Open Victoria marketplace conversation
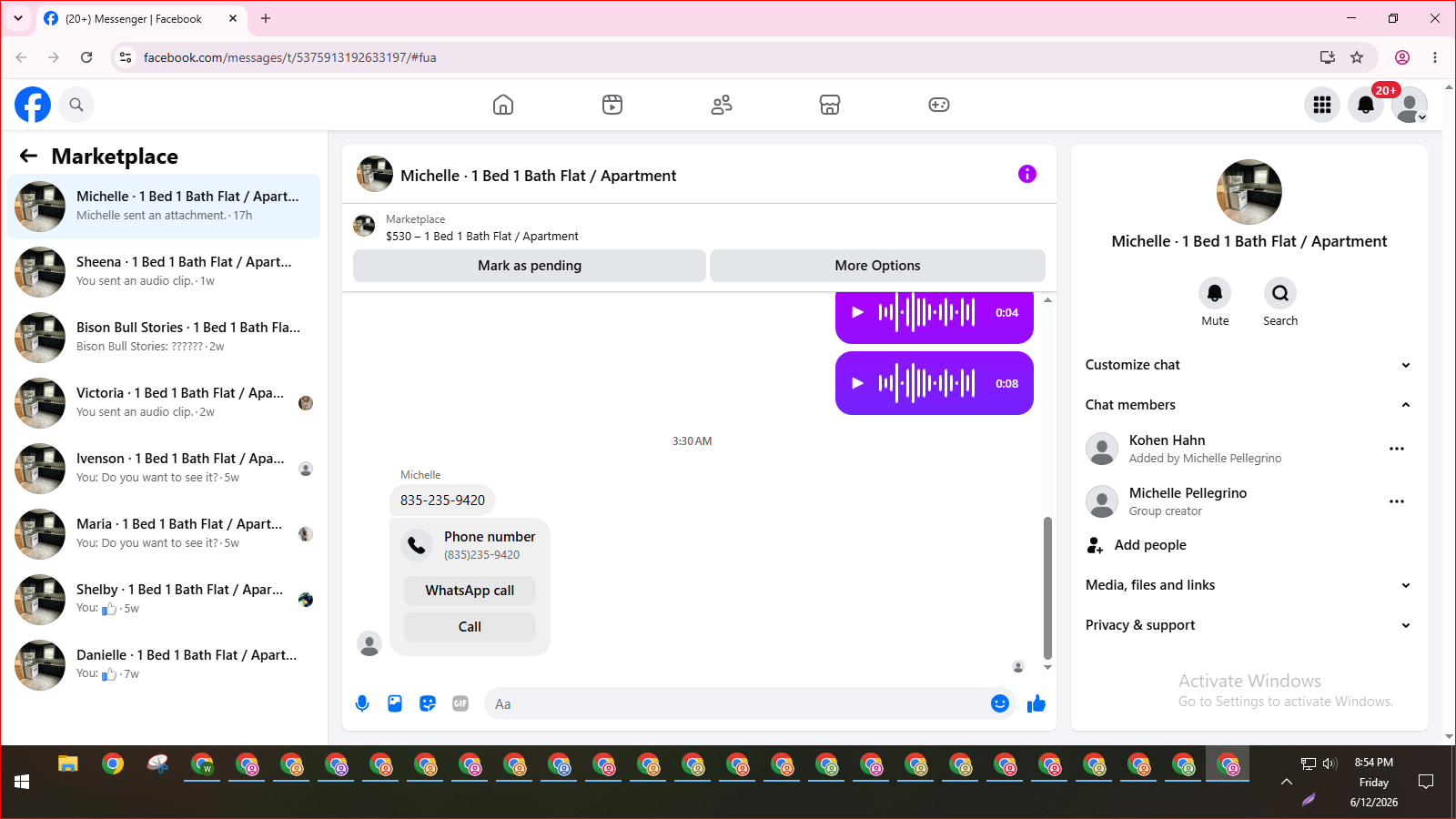The width and height of the screenshot is (1456, 819). tap(164, 403)
